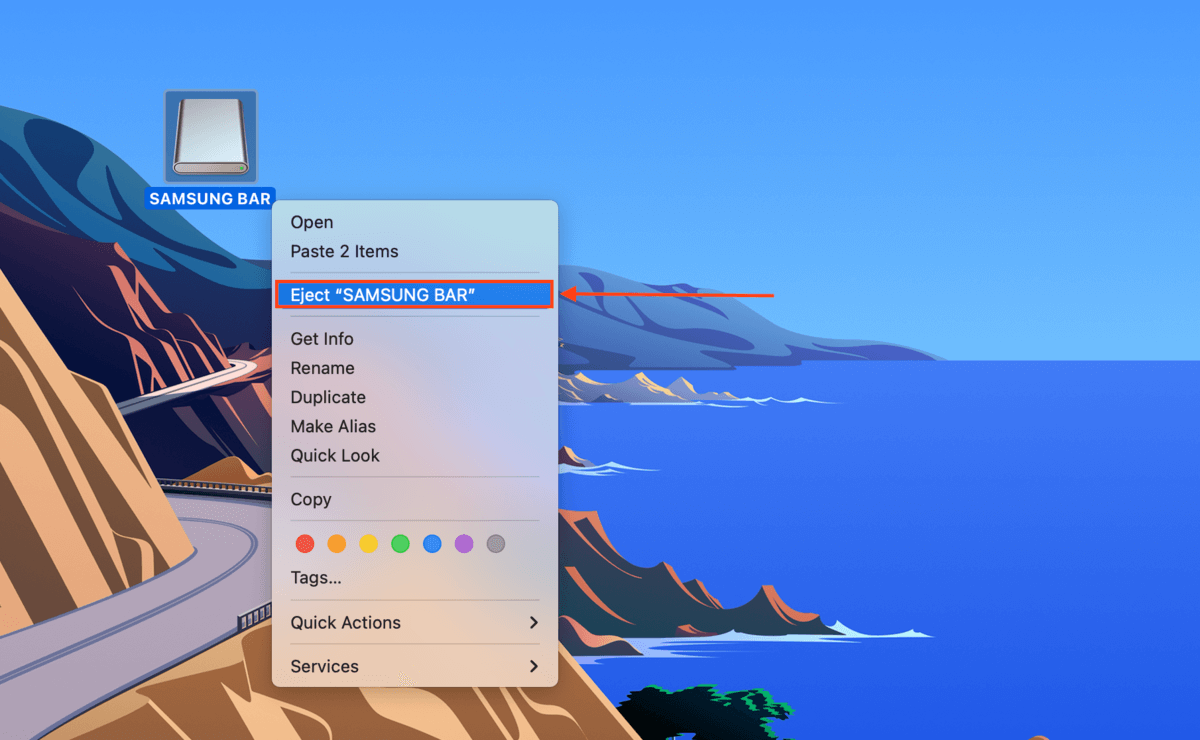Screen dimensions: 1200x740
Task: Open the Tags... menu option
Action: pos(415,577)
